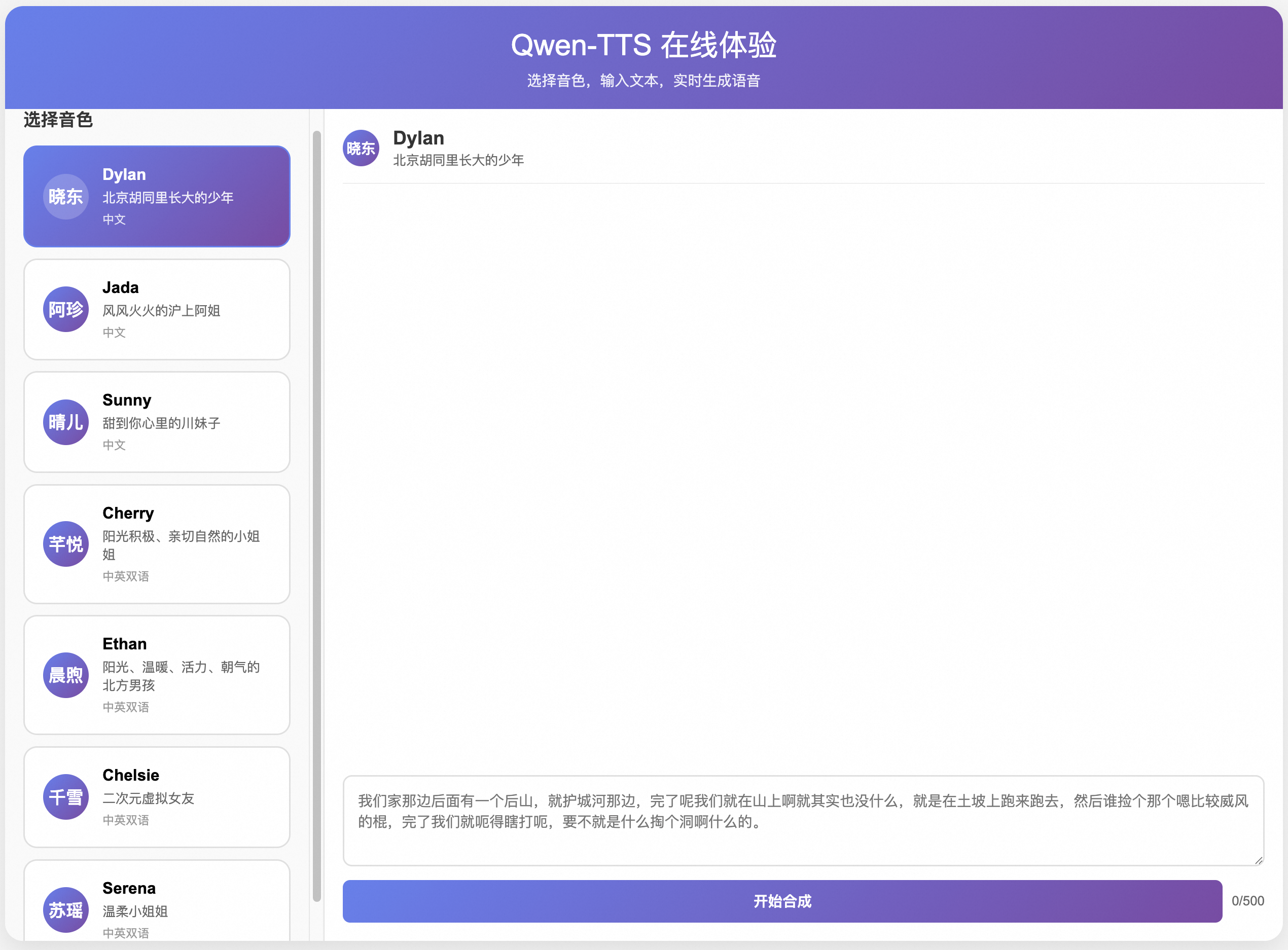Click the header 晓东 avatar beside Dylan title
Image resolution: width=1288 pixels, height=950 pixels.
[361, 149]
